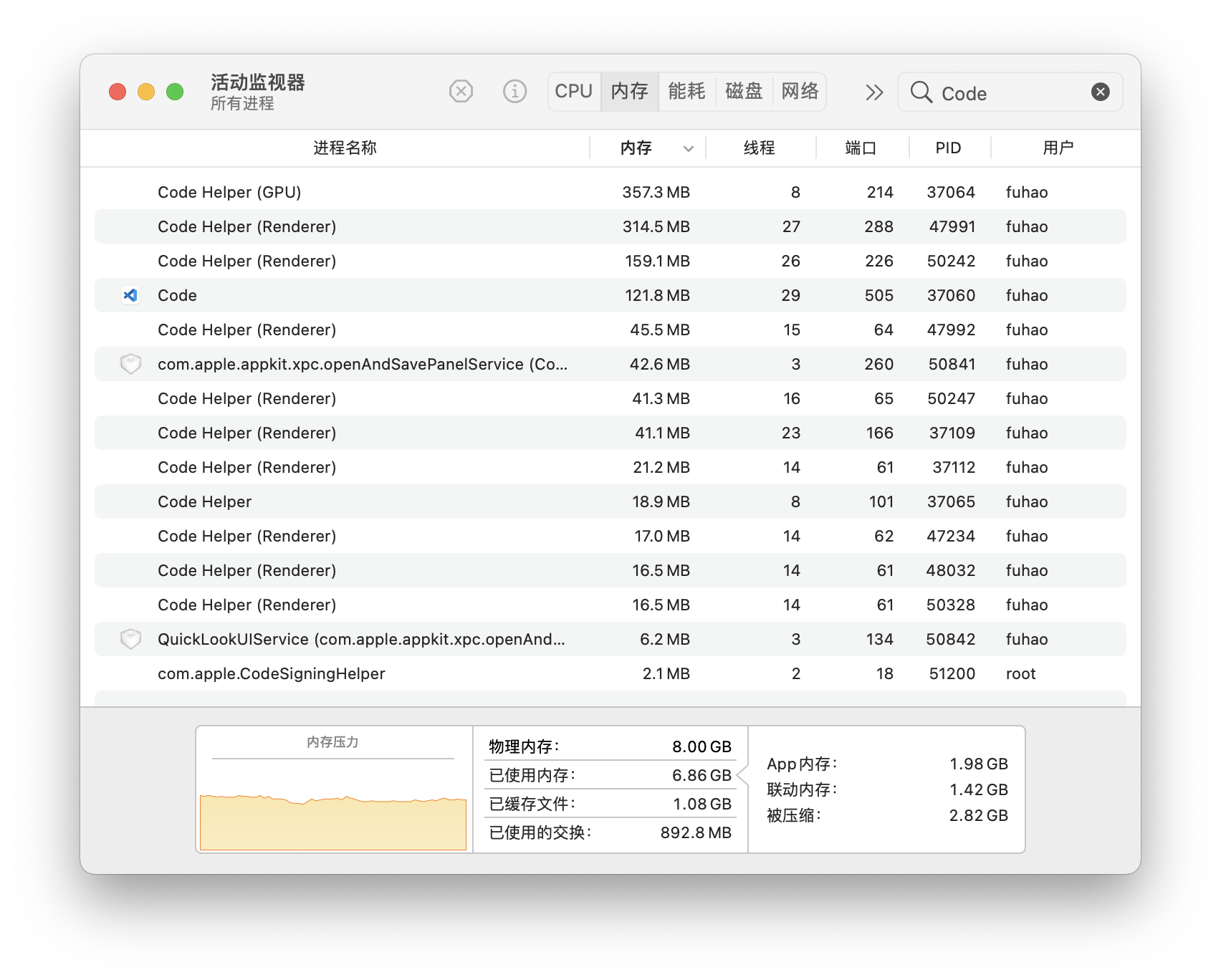Click the shield icon beside openAndSavePanelService
Screen dimensions: 1221x980
click(x=130, y=364)
